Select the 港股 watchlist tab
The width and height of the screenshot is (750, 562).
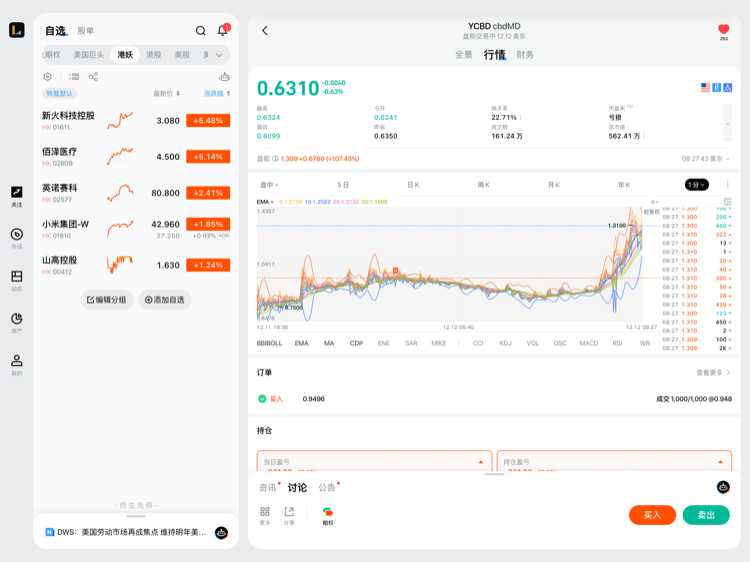coord(153,55)
